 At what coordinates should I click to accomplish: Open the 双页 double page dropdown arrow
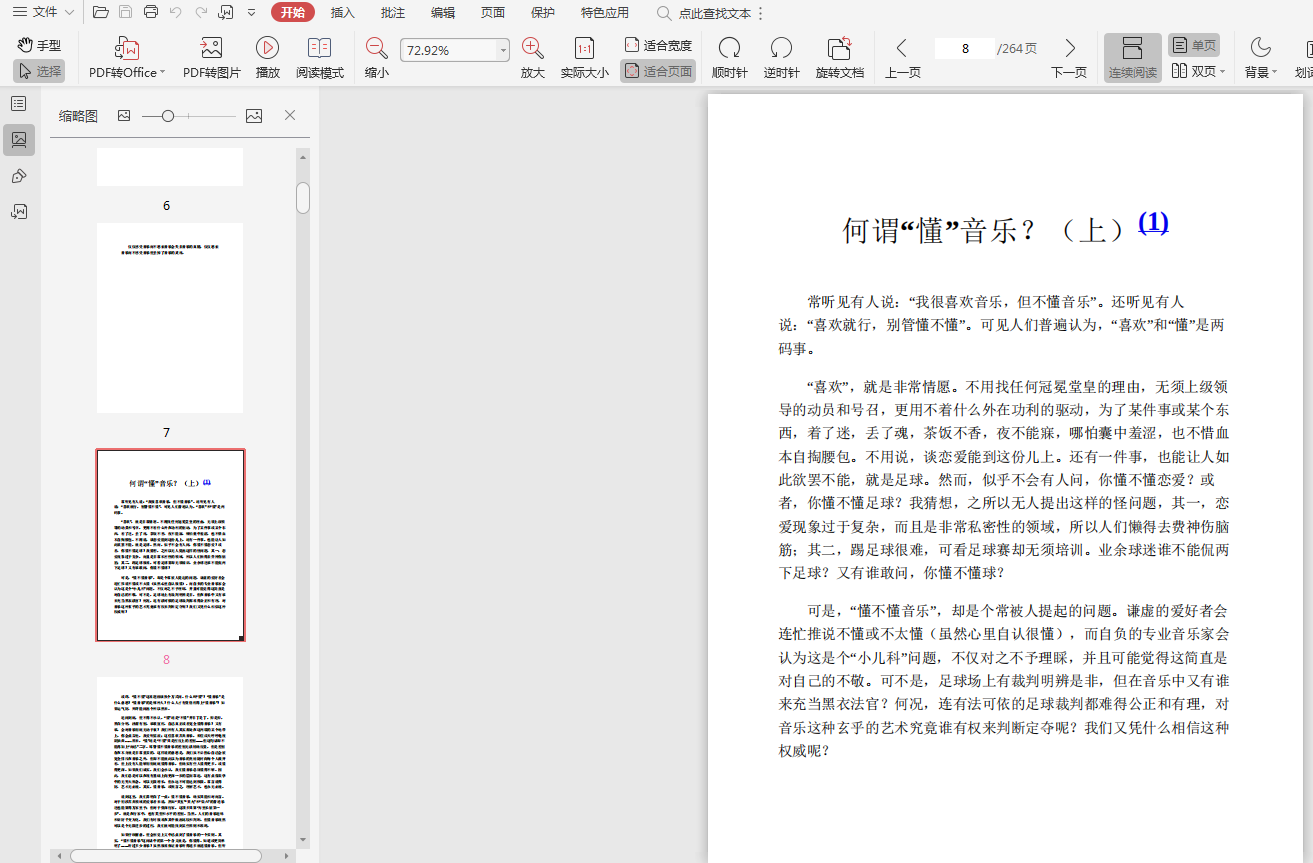(1222, 71)
